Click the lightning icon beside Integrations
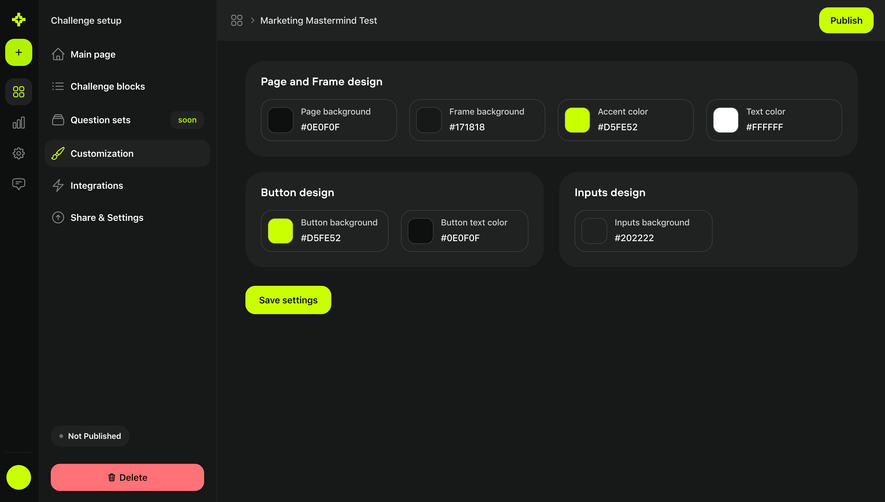 coord(58,186)
